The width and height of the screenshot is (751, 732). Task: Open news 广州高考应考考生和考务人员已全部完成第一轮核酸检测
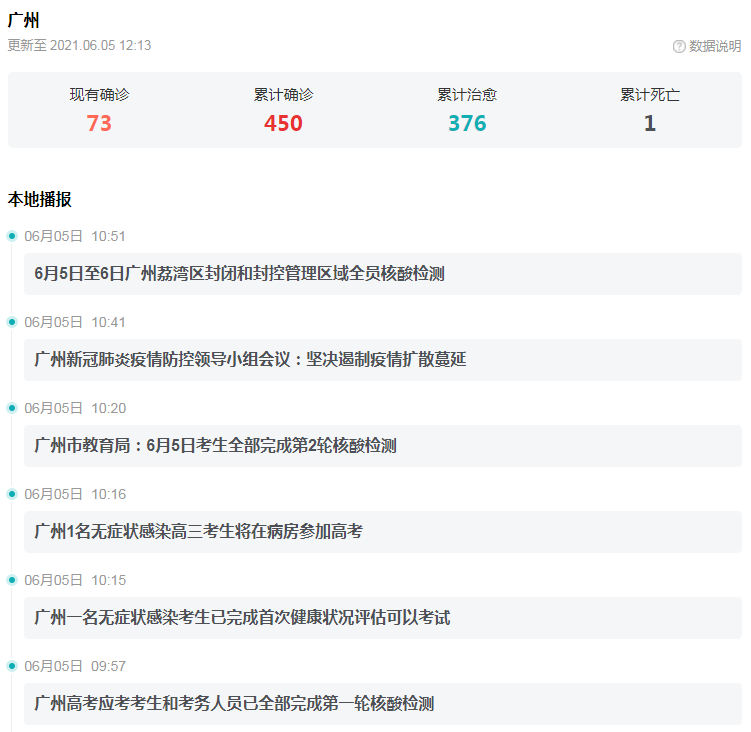tap(383, 704)
